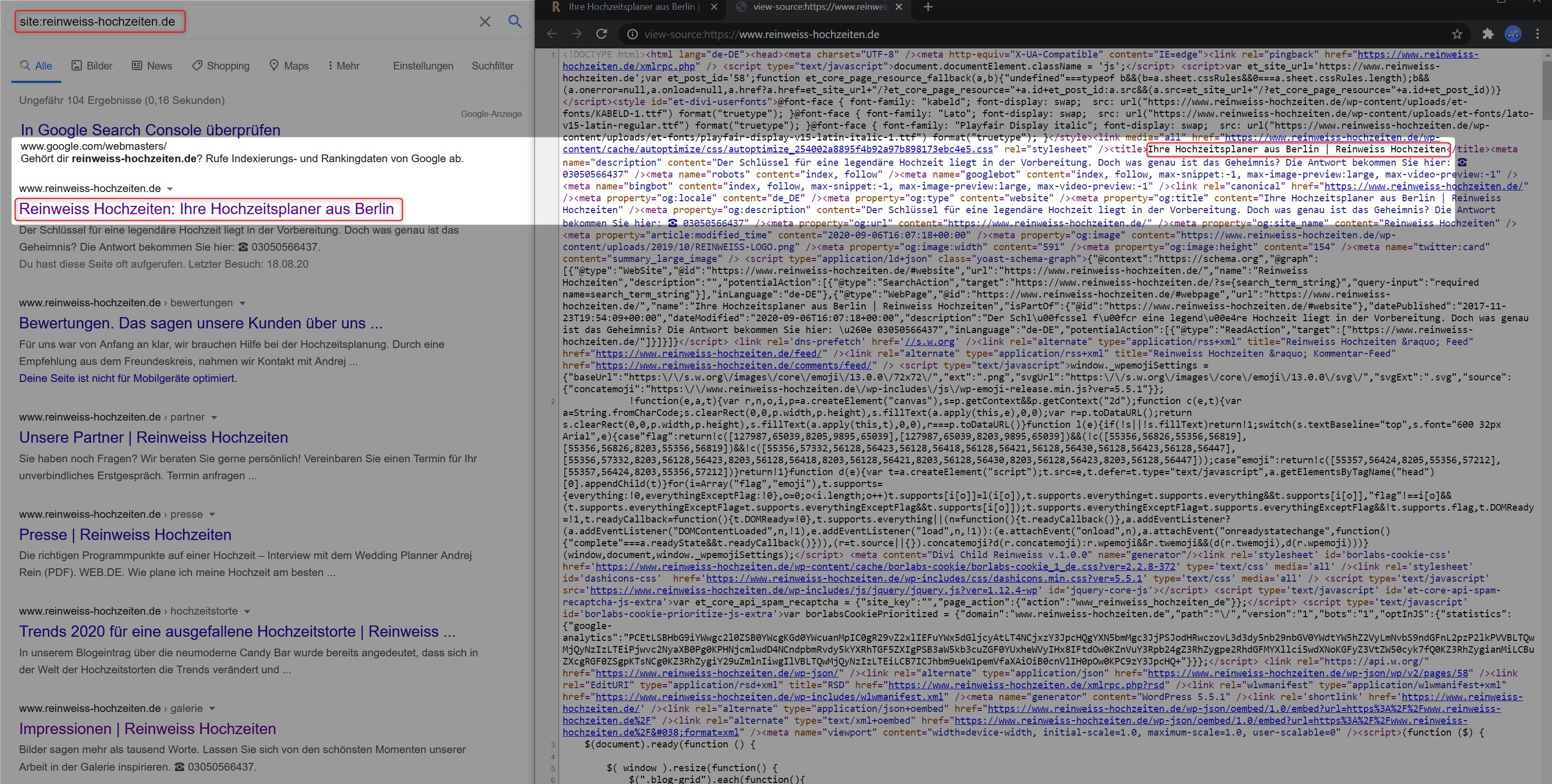Bookmark this page with the star icon

(1457, 34)
